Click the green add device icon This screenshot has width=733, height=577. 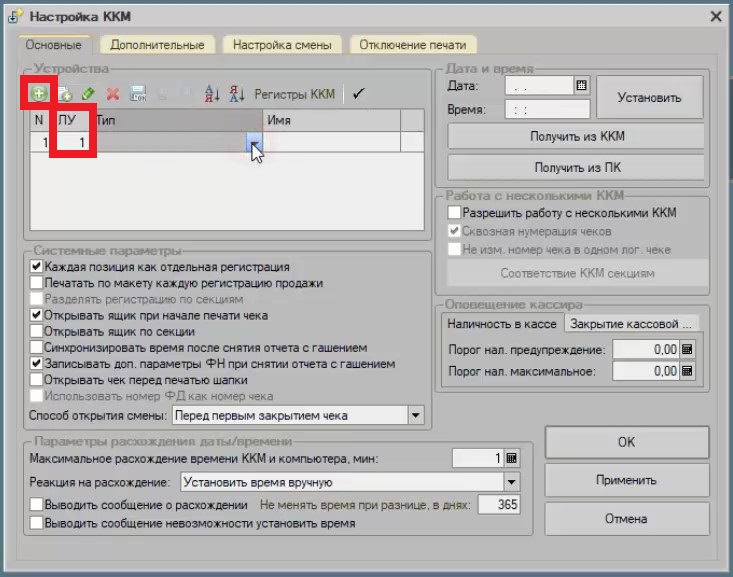[38, 94]
